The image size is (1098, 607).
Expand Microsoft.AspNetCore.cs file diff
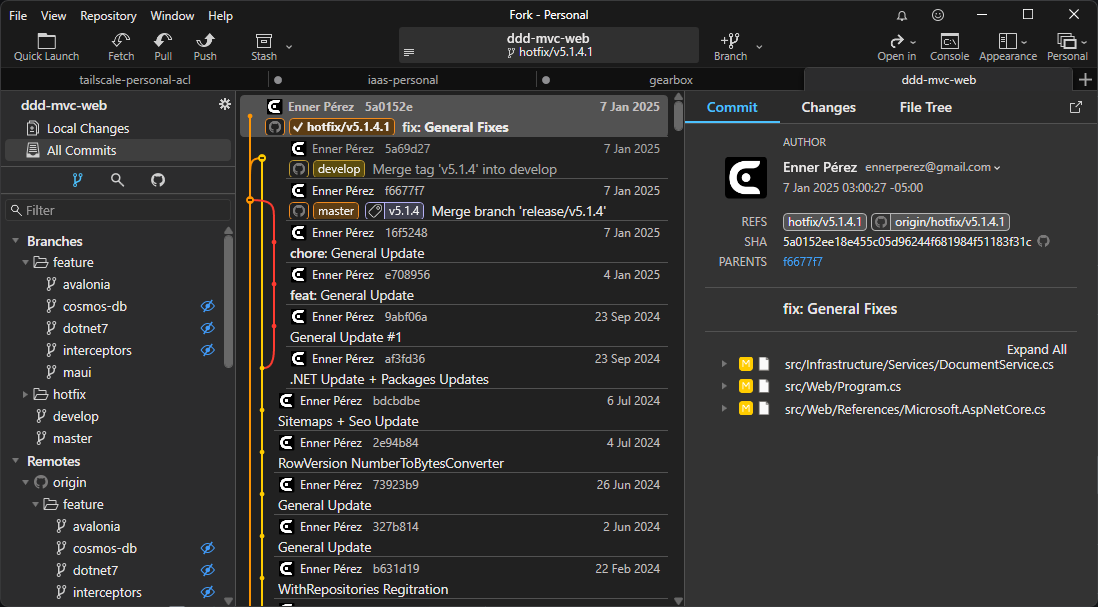click(x=724, y=409)
